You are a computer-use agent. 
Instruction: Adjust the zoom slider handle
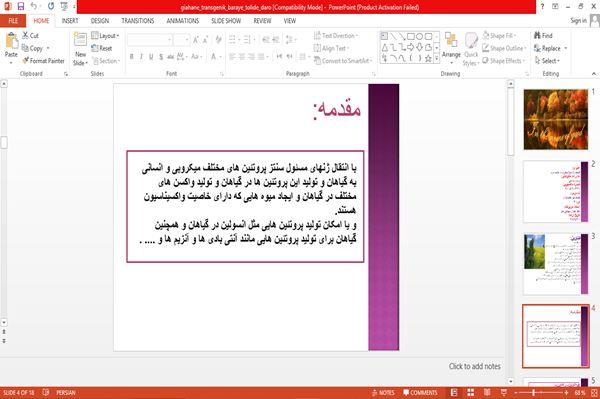(x=533, y=392)
